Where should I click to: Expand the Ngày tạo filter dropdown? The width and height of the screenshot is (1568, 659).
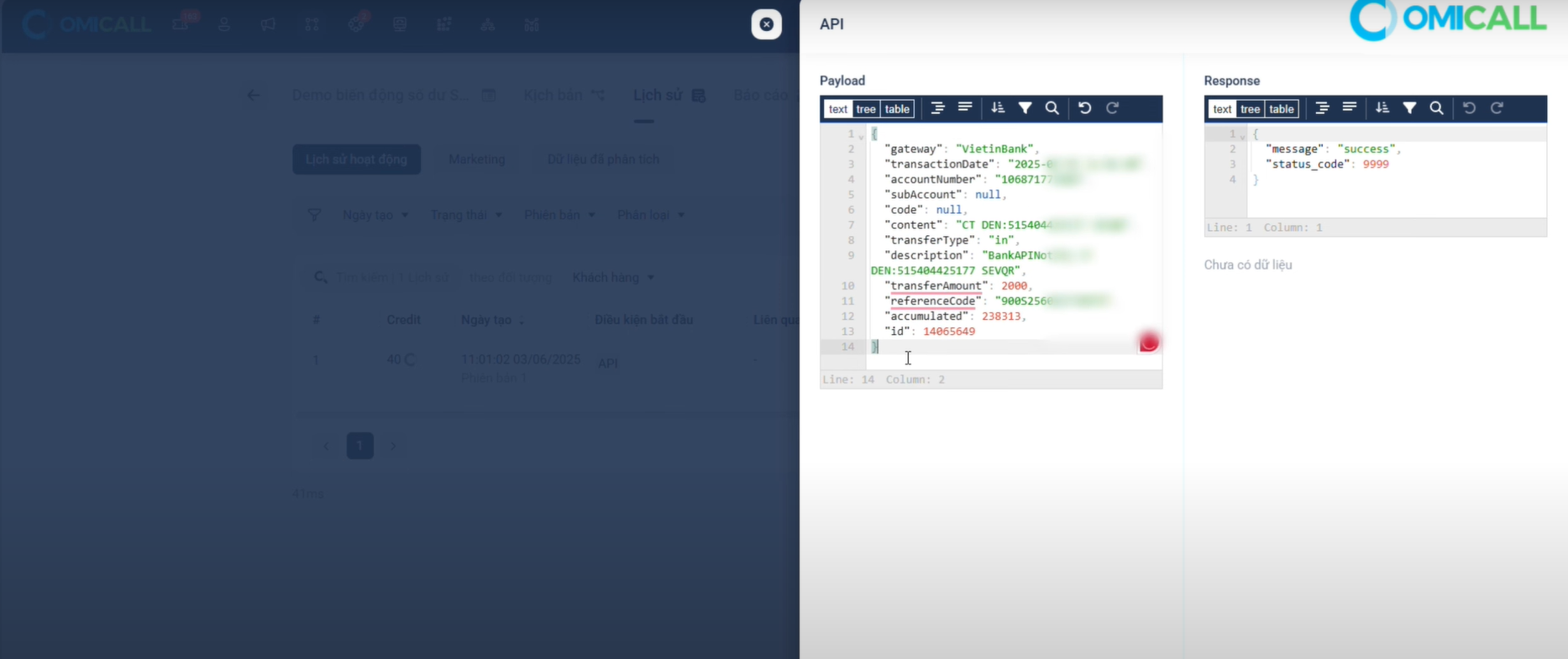click(x=375, y=215)
